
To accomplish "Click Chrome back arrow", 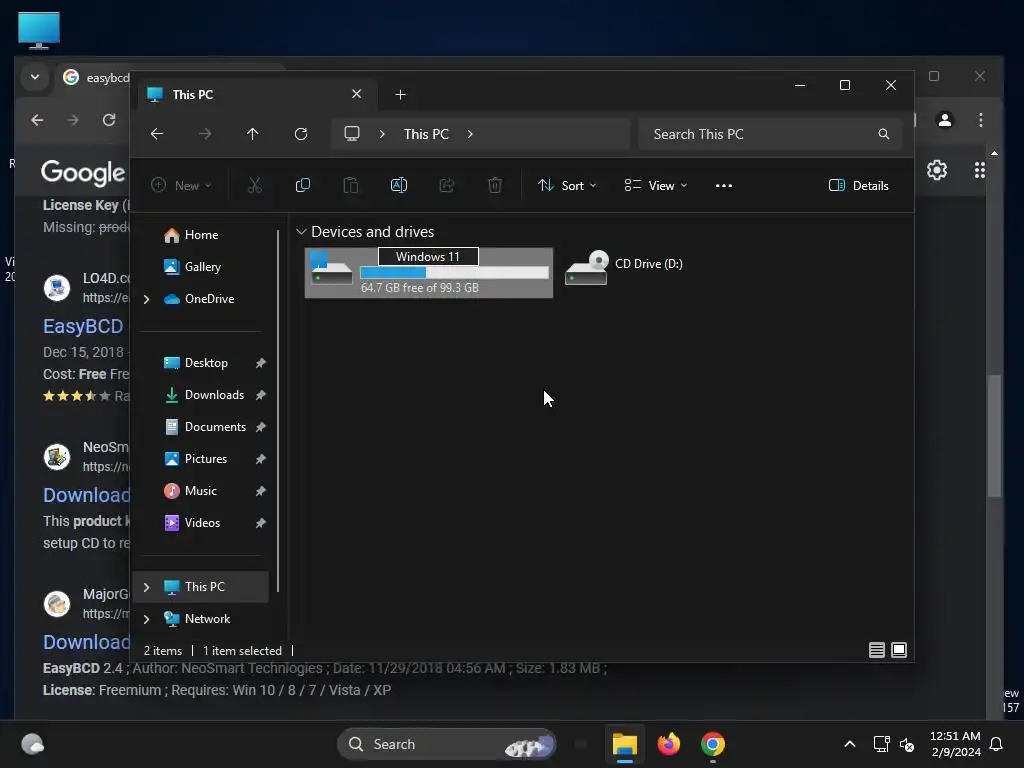I will tap(37, 120).
